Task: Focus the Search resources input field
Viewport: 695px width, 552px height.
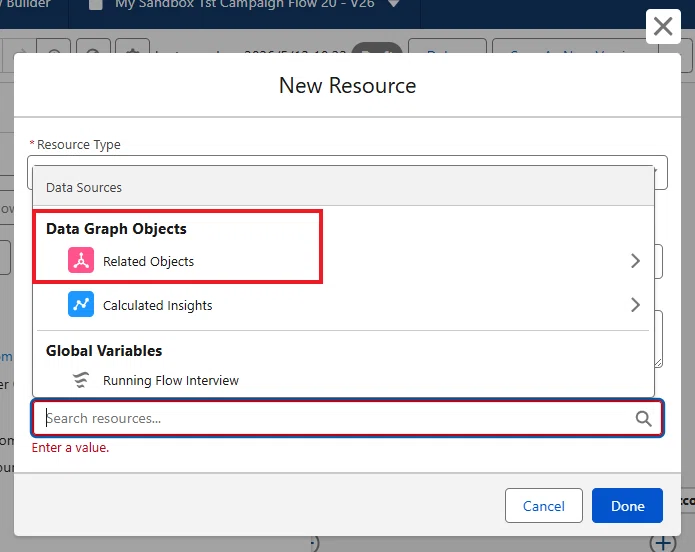Action: [x=348, y=418]
